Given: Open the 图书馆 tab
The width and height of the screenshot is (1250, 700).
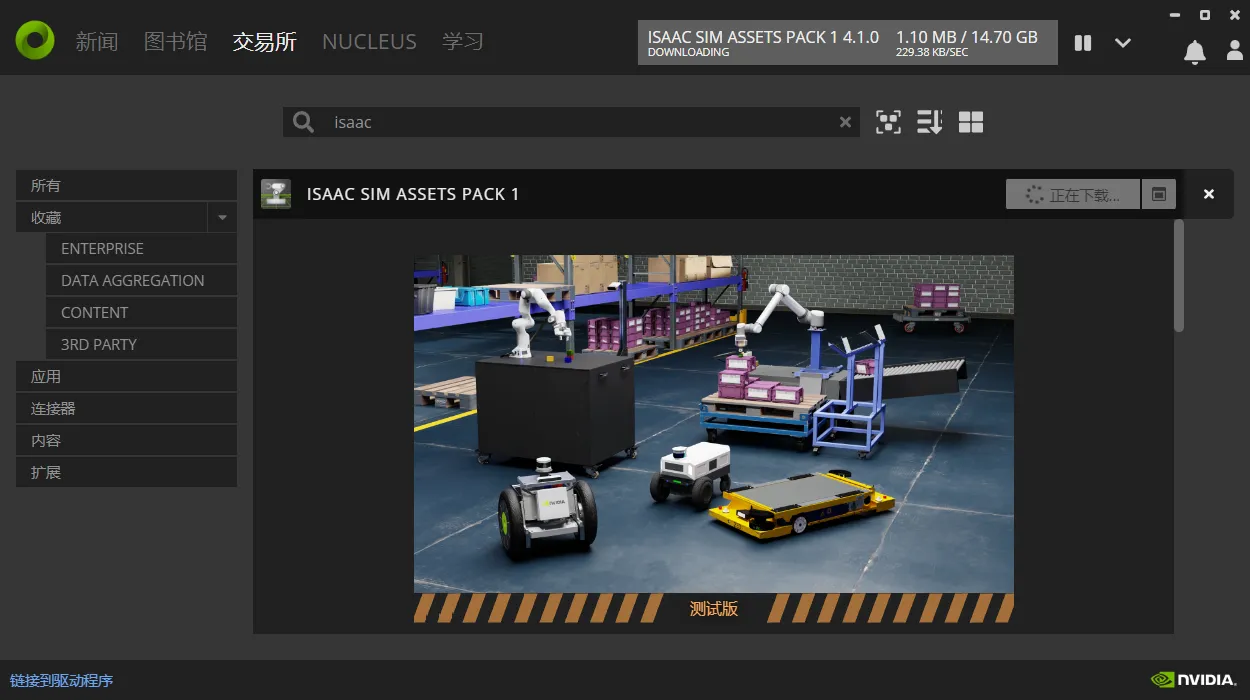Looking at the screenshot, I should coord(175,41).
